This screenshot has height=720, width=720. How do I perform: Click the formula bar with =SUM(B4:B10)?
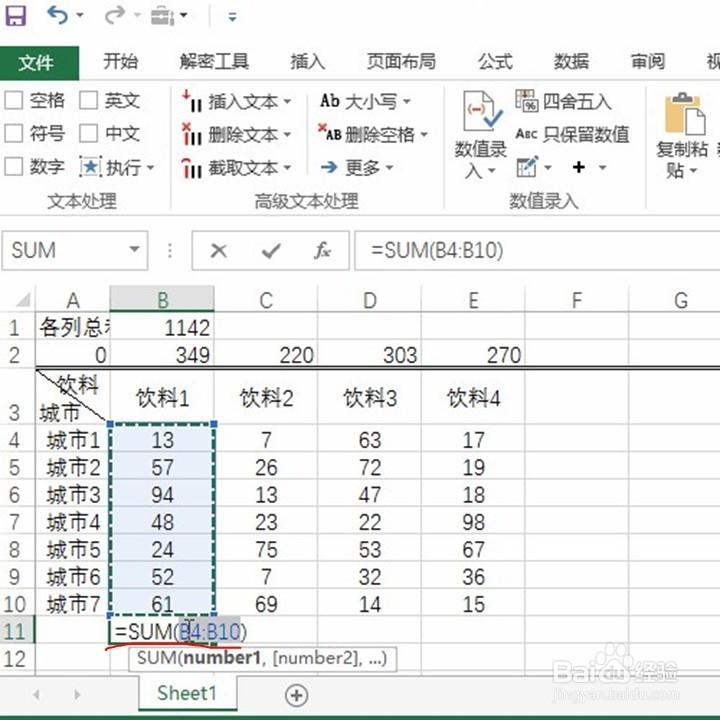pyautogui.click(x=537, y=251)
